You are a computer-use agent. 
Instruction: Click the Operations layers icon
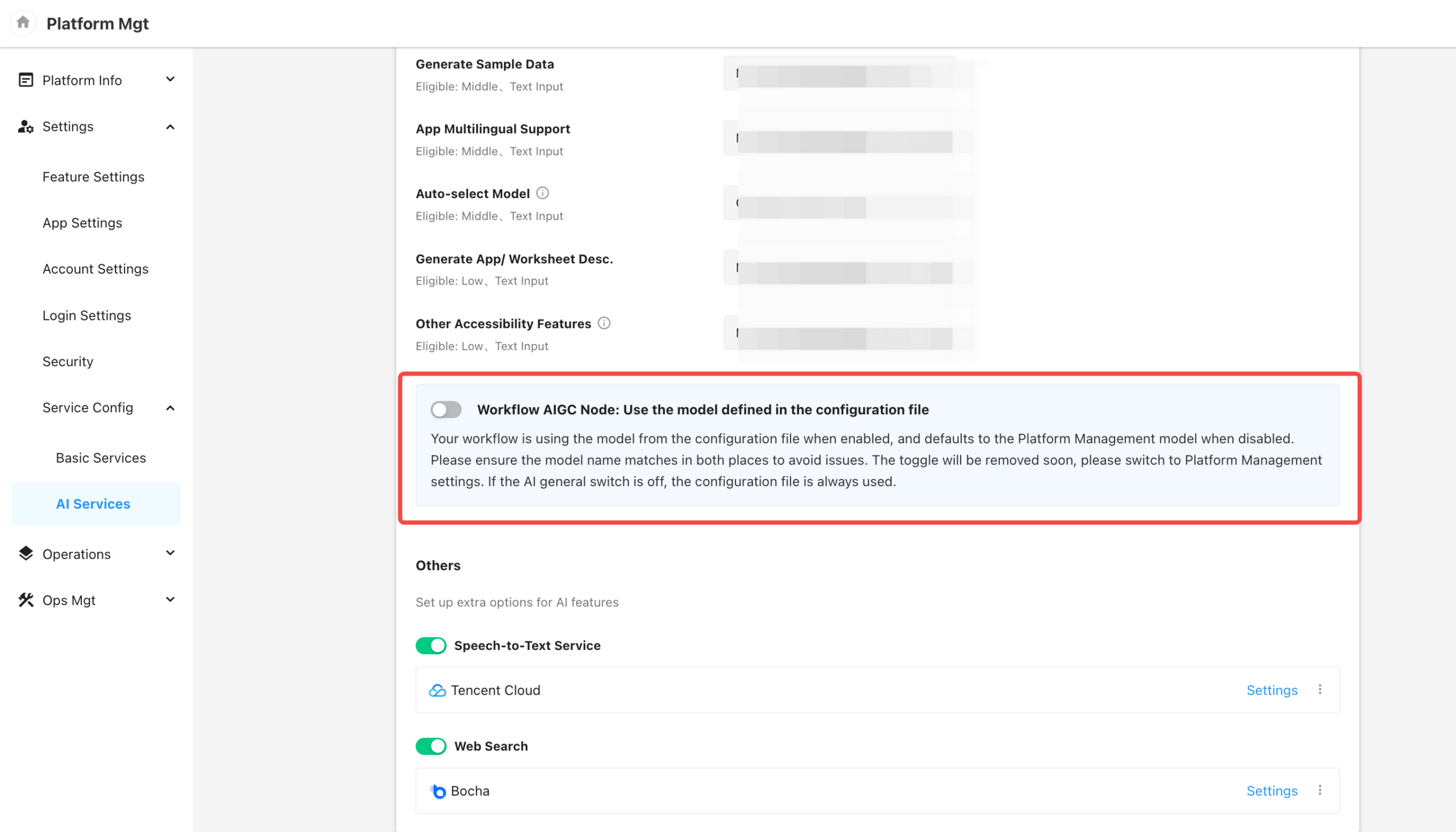pos(26,554)
